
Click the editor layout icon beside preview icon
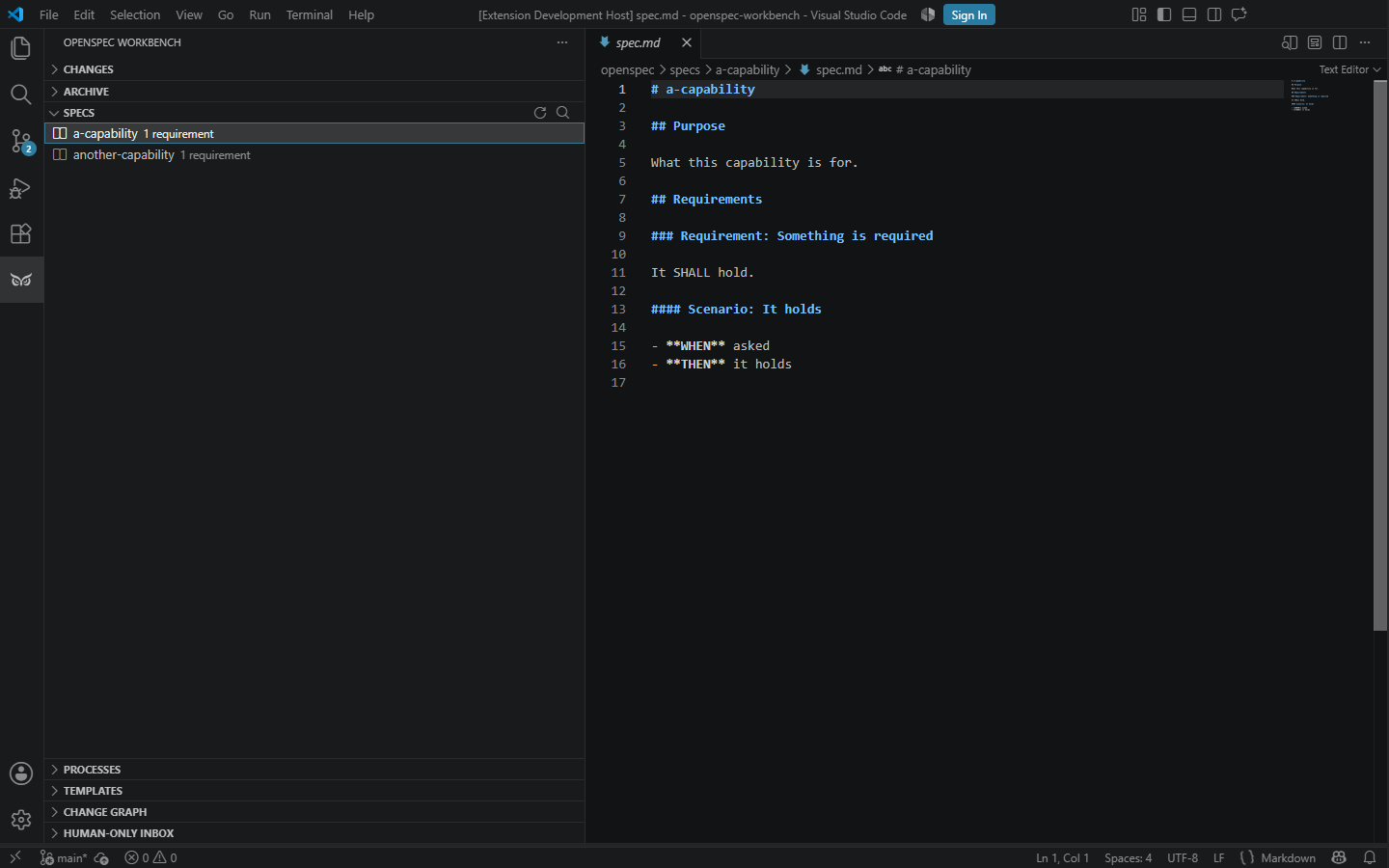pyautogui.click(x=1315, y=42)
